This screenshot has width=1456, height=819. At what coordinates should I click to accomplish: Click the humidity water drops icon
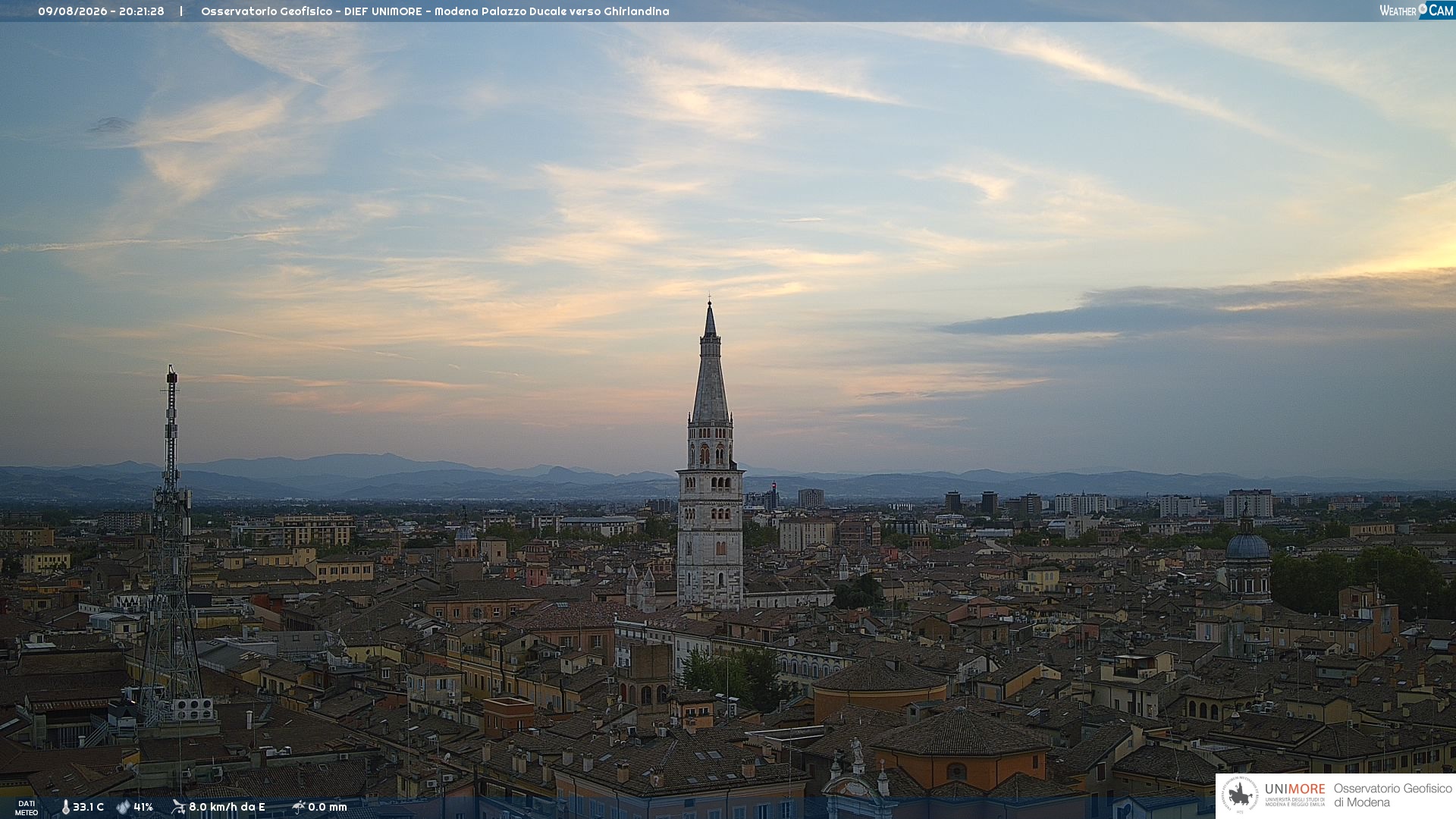(123, 808)
